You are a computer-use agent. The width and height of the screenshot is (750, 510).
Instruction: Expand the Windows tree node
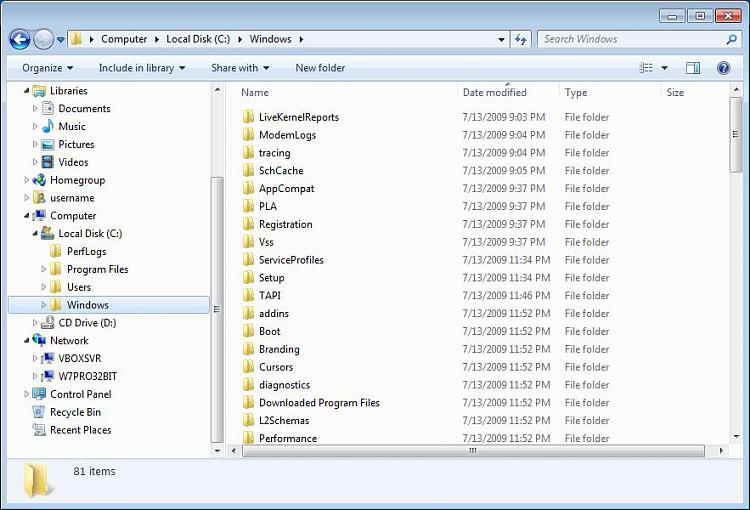[x=44, y=305]
